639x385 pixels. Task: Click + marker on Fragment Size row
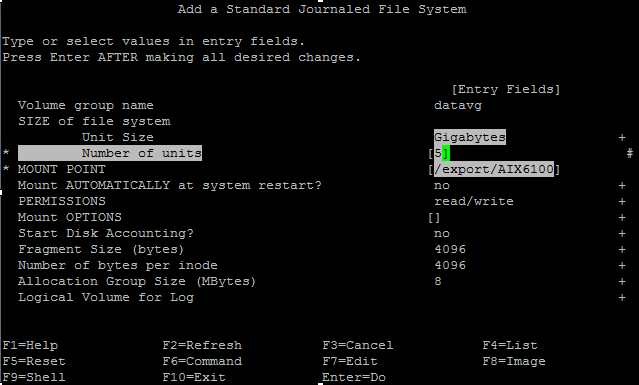tap(622, 250)
